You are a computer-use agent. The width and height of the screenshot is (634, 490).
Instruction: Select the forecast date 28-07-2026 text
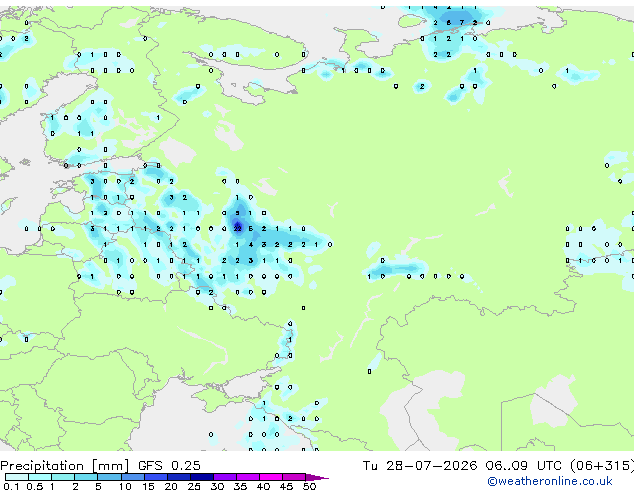click(431, 466)
